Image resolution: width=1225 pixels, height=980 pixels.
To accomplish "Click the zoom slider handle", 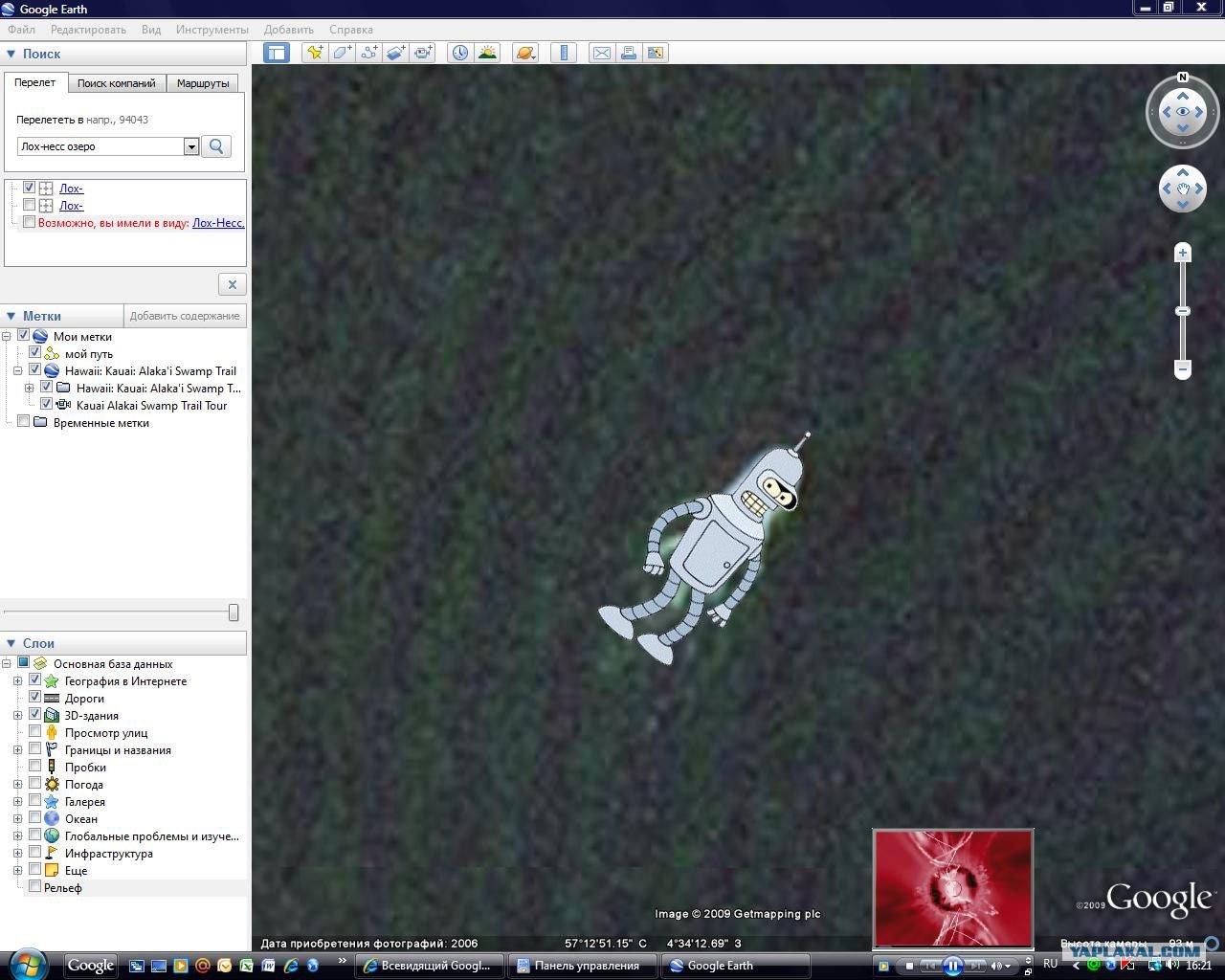I will [x=1183, y=311].
